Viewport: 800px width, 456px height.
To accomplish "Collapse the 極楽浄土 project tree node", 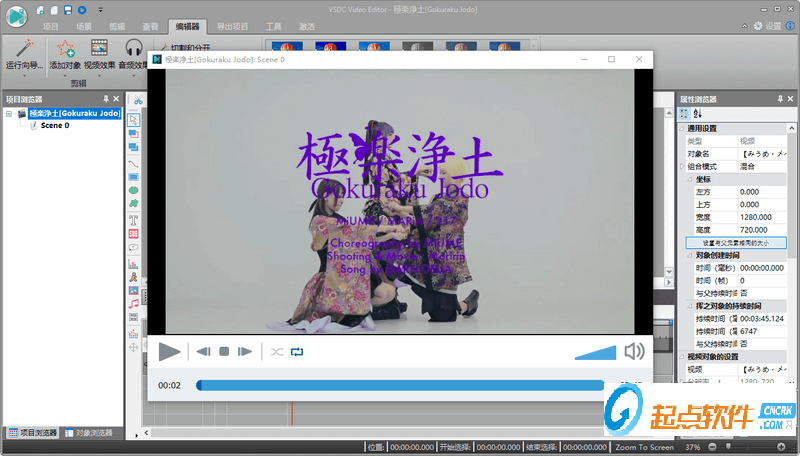I will [x=9, y=113].
